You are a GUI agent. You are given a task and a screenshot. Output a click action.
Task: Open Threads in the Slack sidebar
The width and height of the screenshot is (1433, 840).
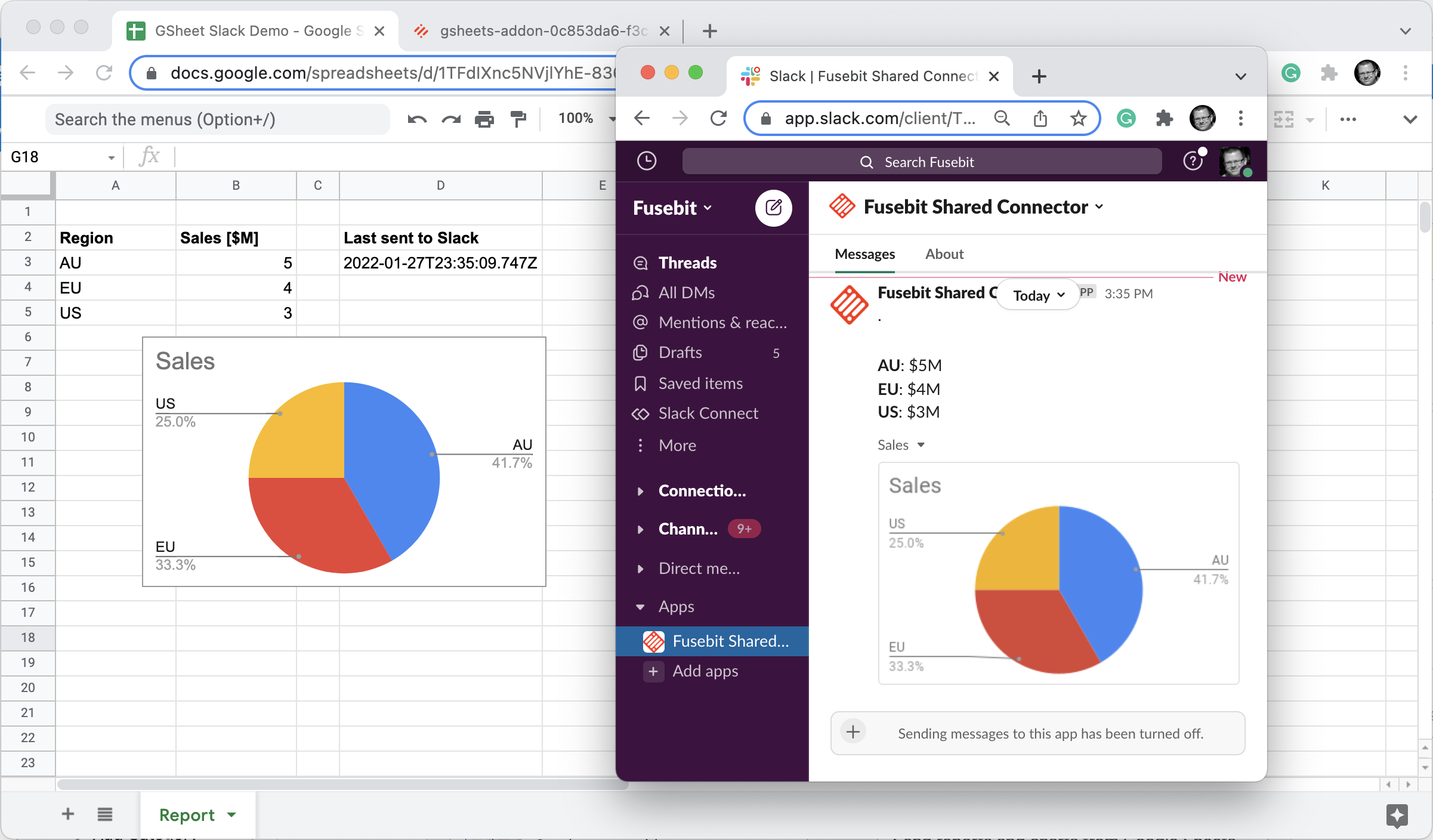687,262
